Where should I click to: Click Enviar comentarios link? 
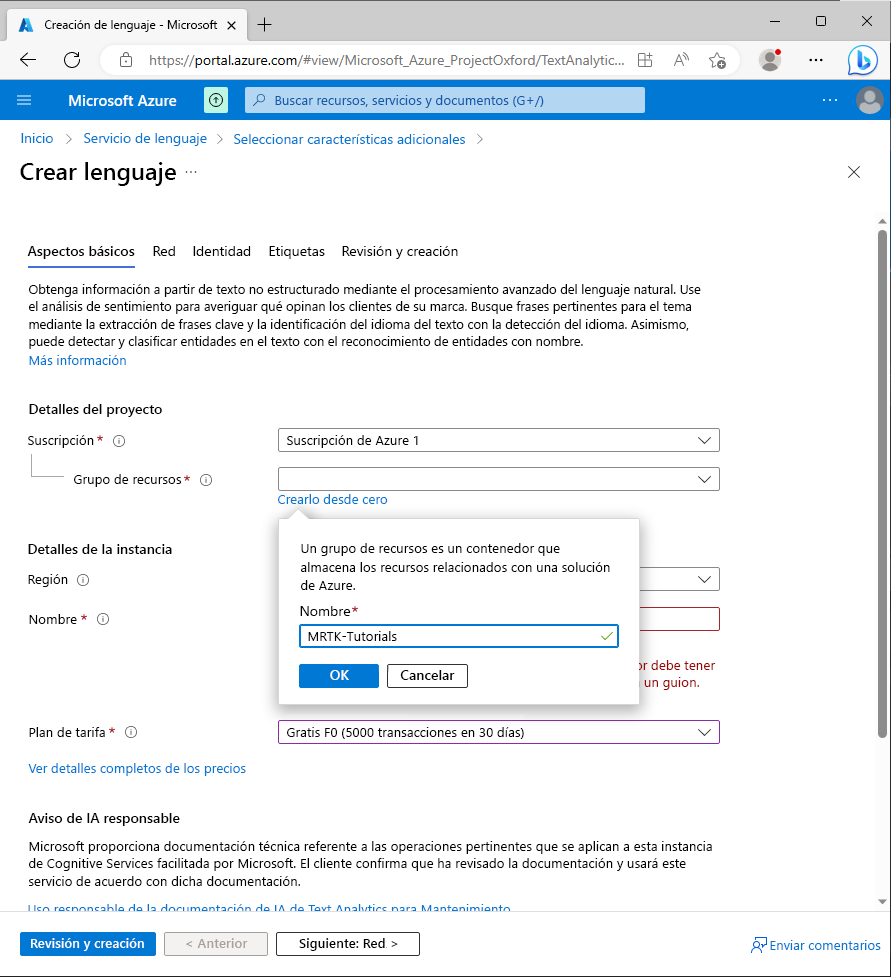pos(825,946)
